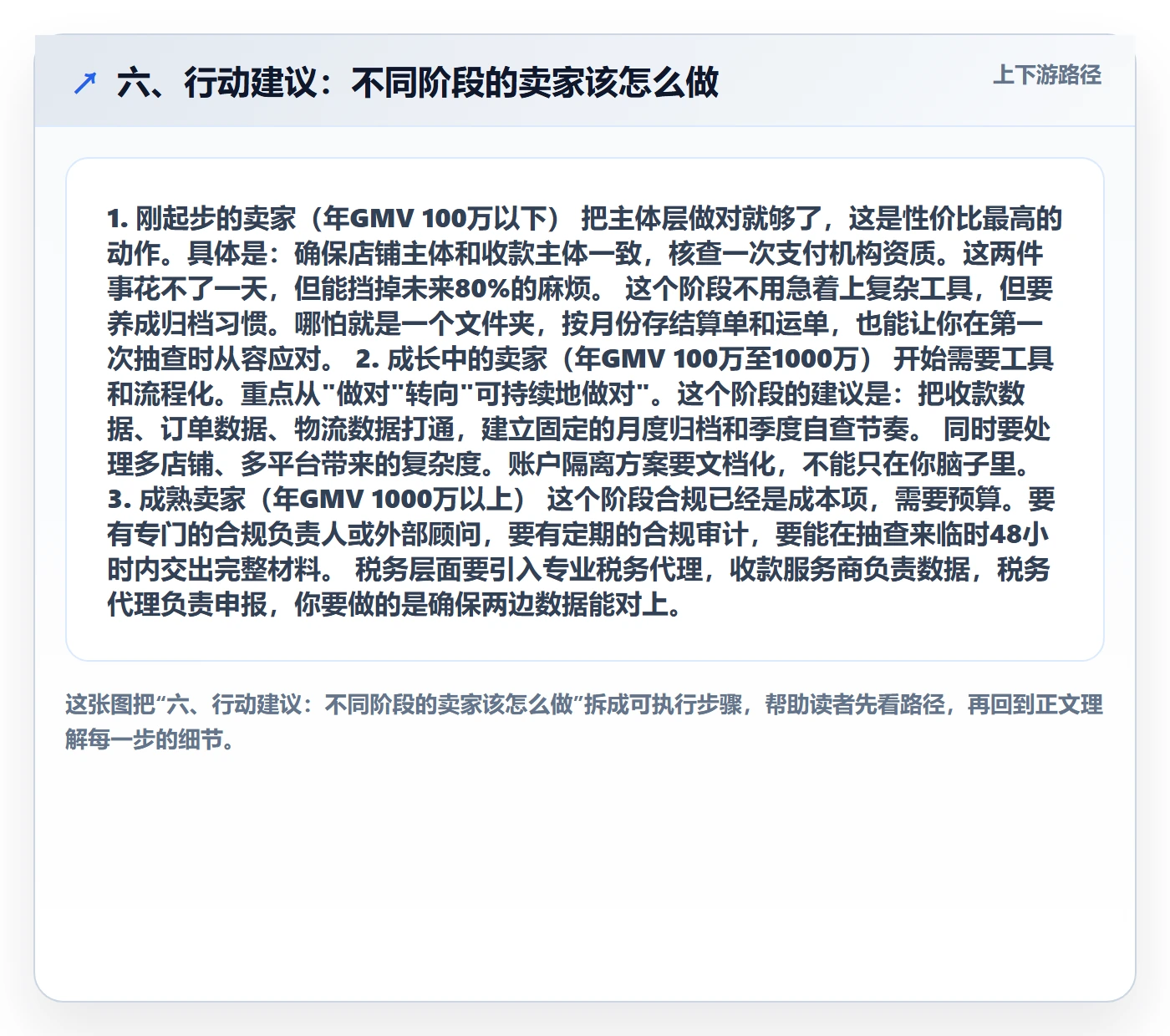The width and height of the screenshot is (1170, 1036).
Task: Click the body paragraph starting 1. 刚起步的卖家
Action: [x=584, y=410]
